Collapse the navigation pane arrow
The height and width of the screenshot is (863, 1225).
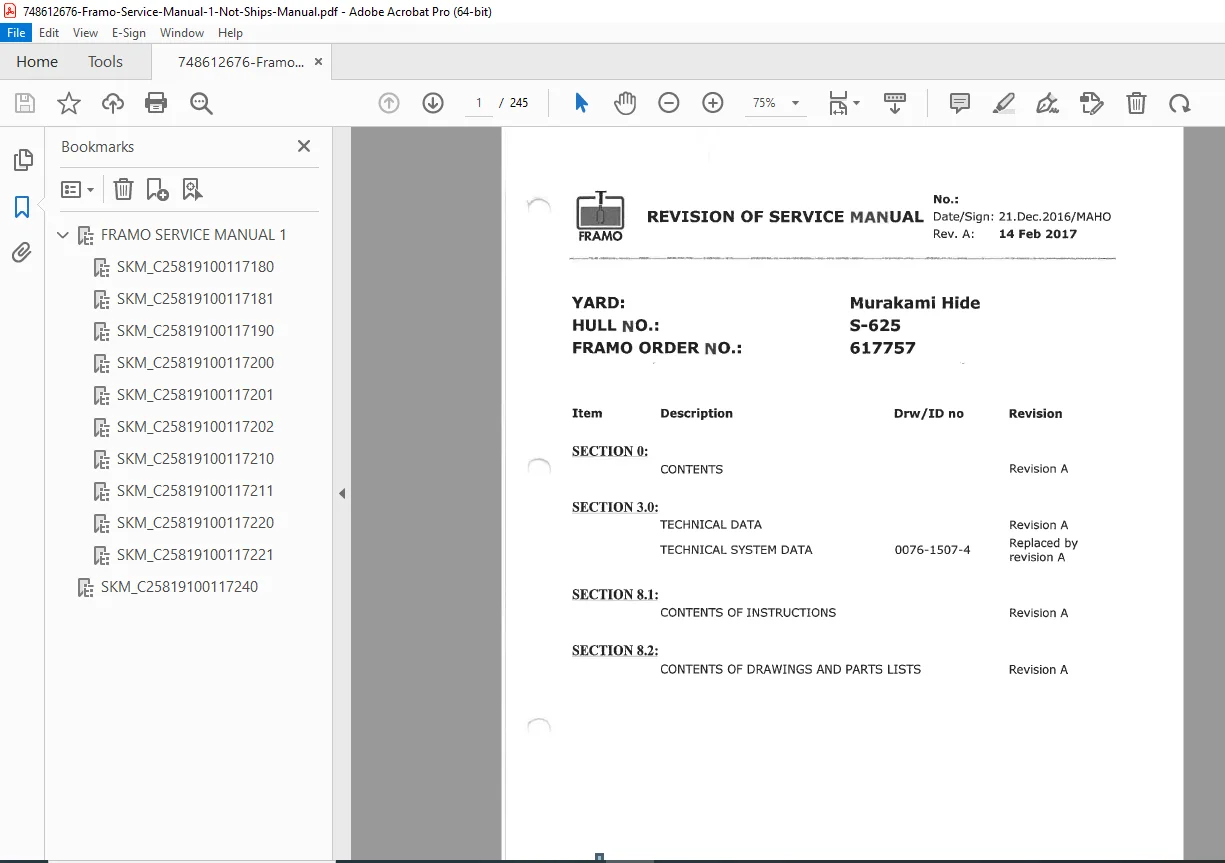[x=342, y=493]
